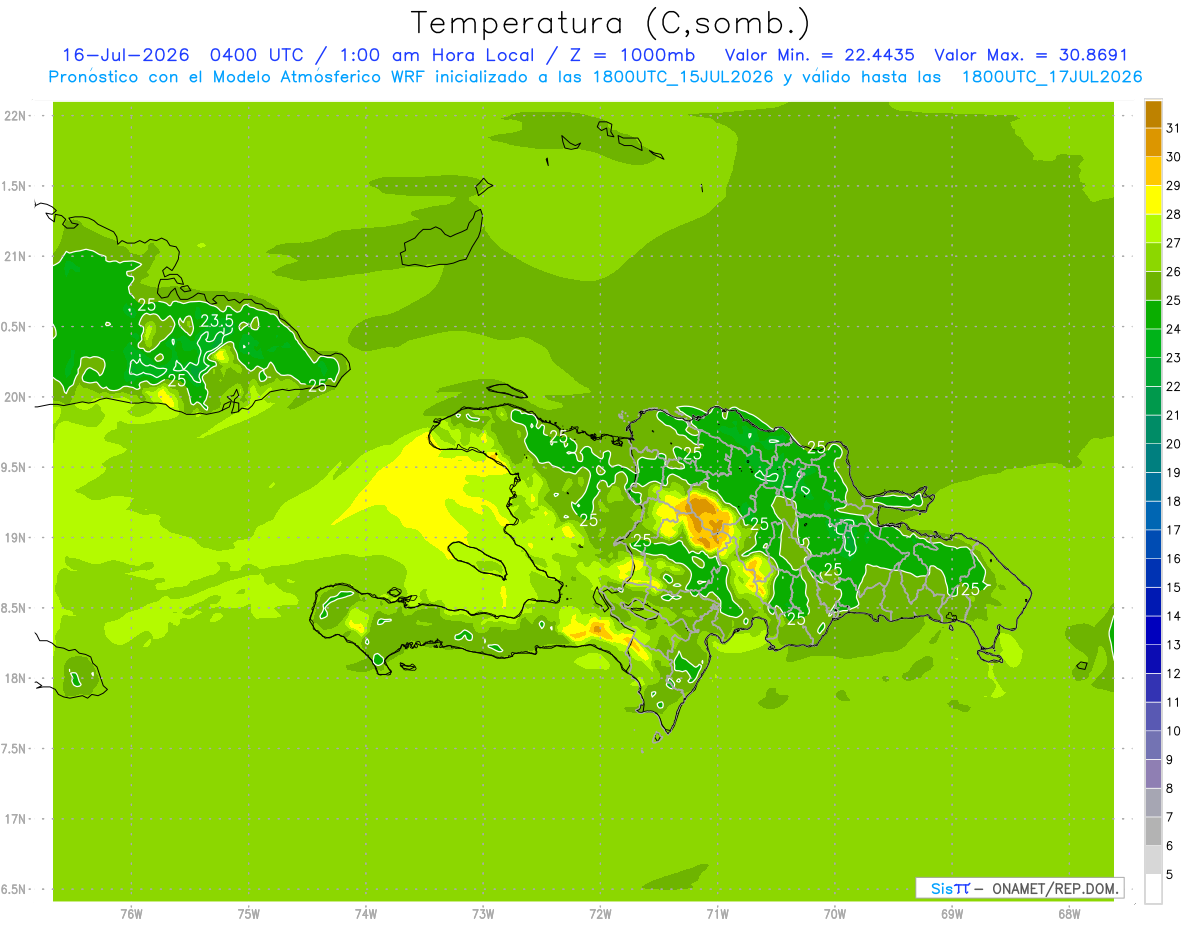Click the 23.5 contour label over Cuba
This screenshot has height=927, width=1200.
point(216,321)
